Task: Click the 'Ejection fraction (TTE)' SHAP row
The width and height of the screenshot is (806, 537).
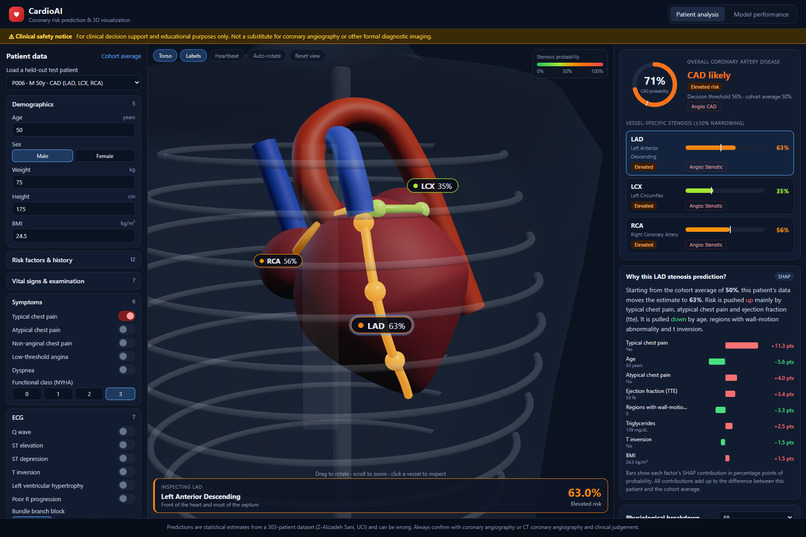Action: (x=709, y=394)
